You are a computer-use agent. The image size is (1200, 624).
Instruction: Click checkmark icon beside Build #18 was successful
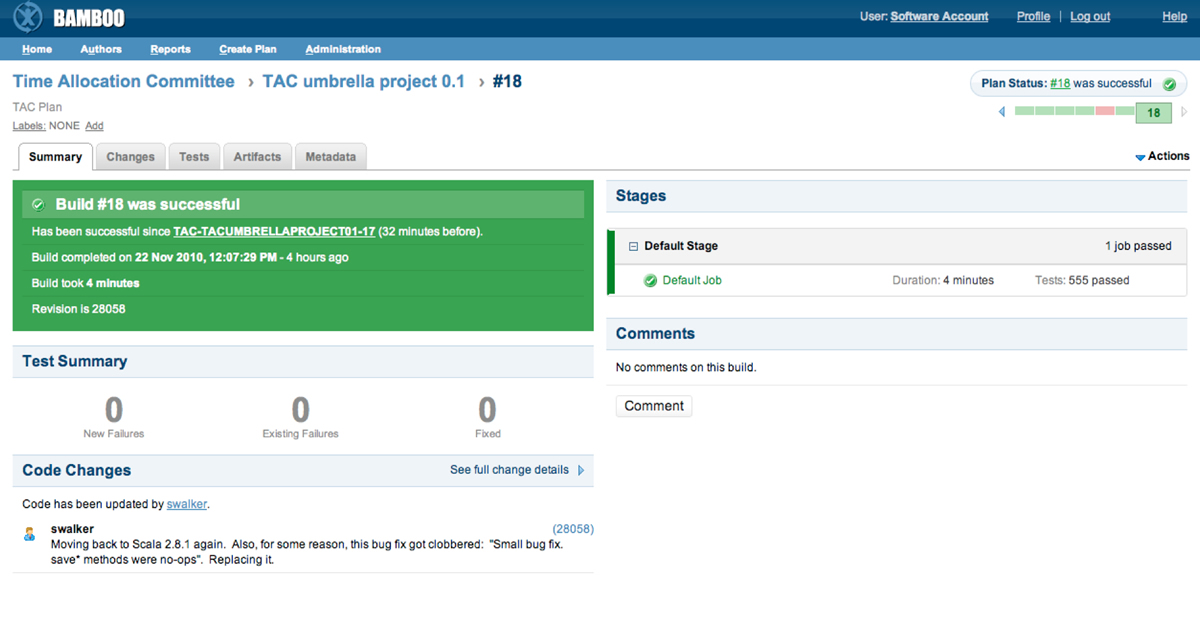click(x=38, y=205)
